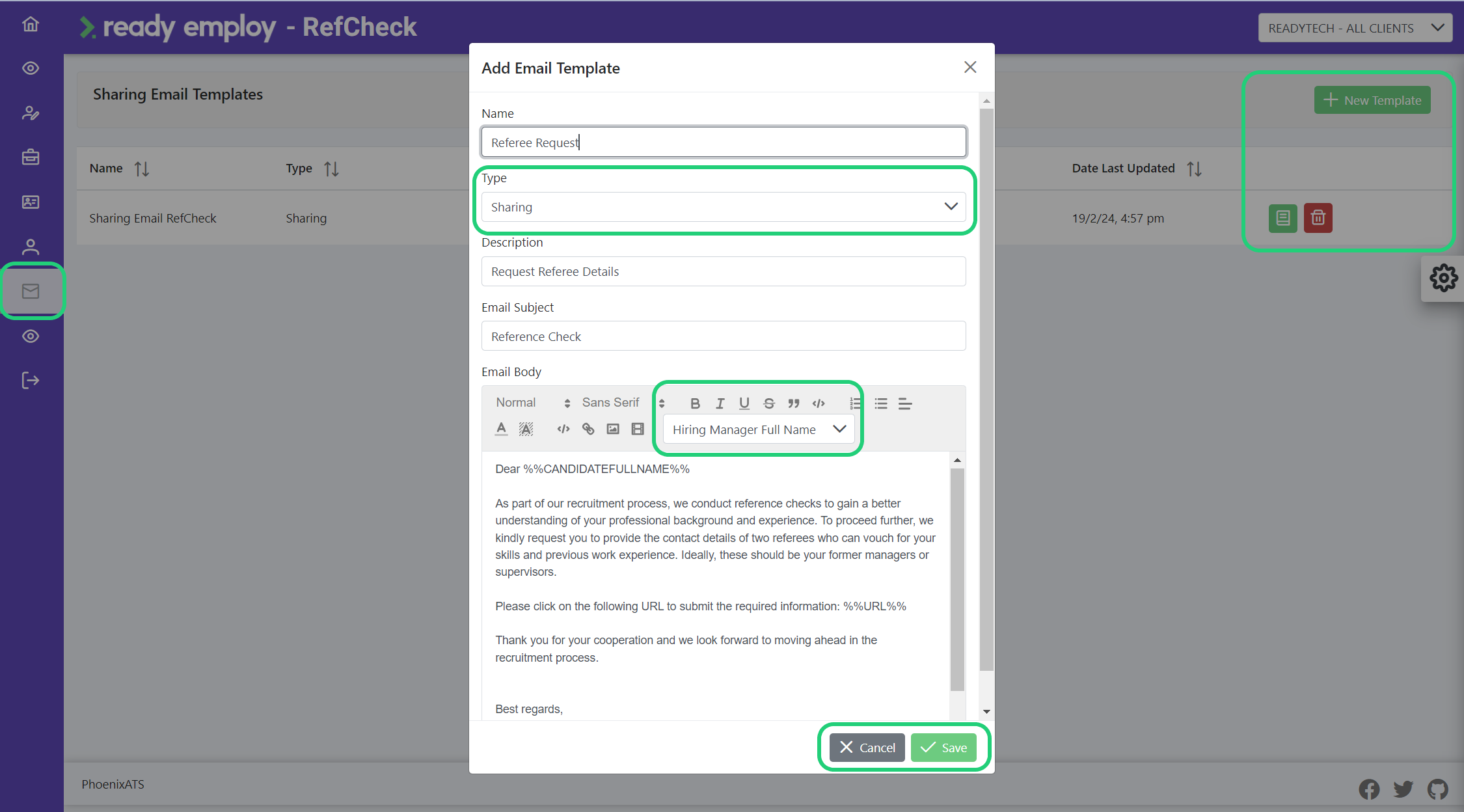The height and width of the screenshot is (812, 1464).
Task: Open the email templates envelope icon
Action: 31,291
